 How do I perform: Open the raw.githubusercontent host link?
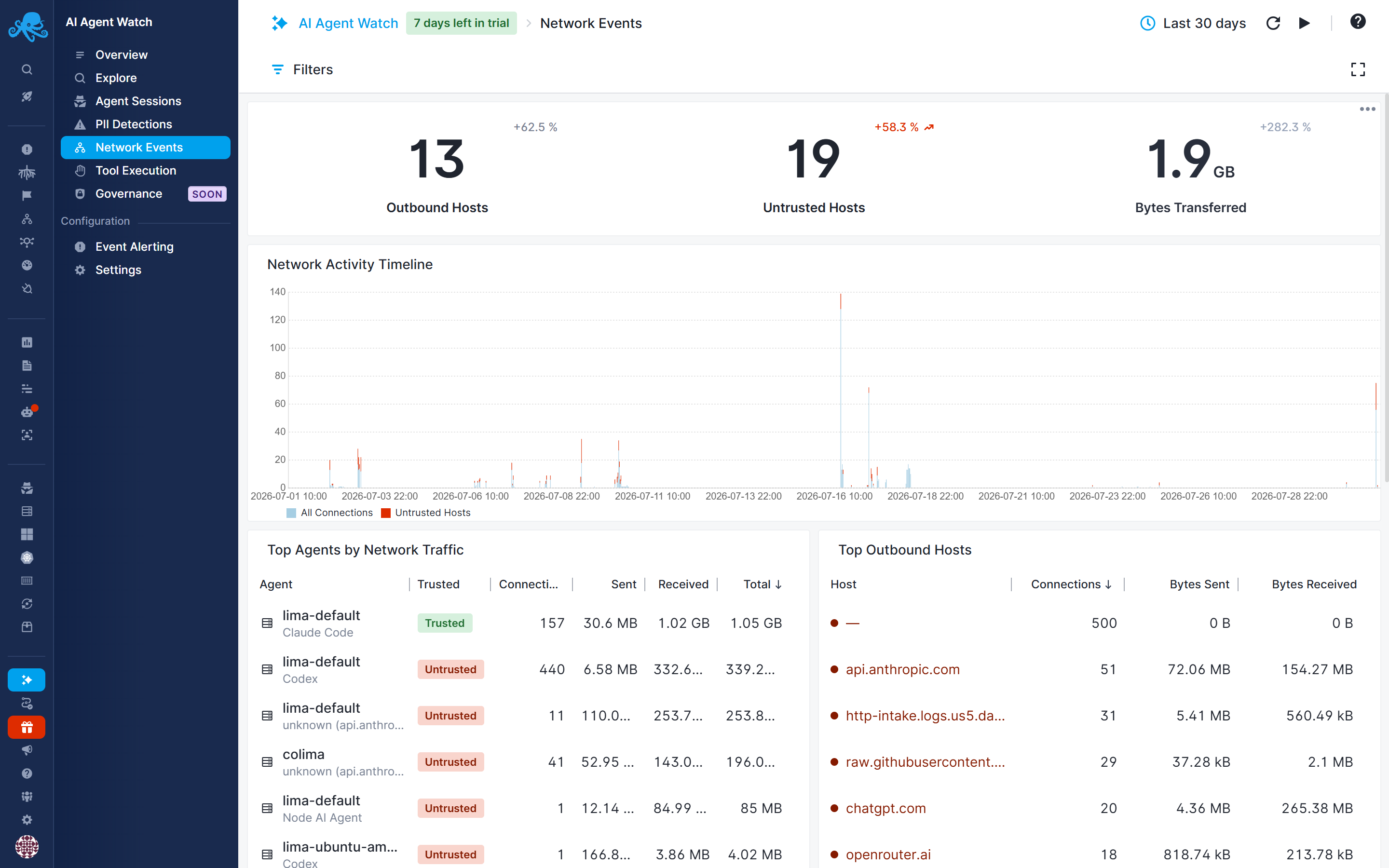click(925, 762)
